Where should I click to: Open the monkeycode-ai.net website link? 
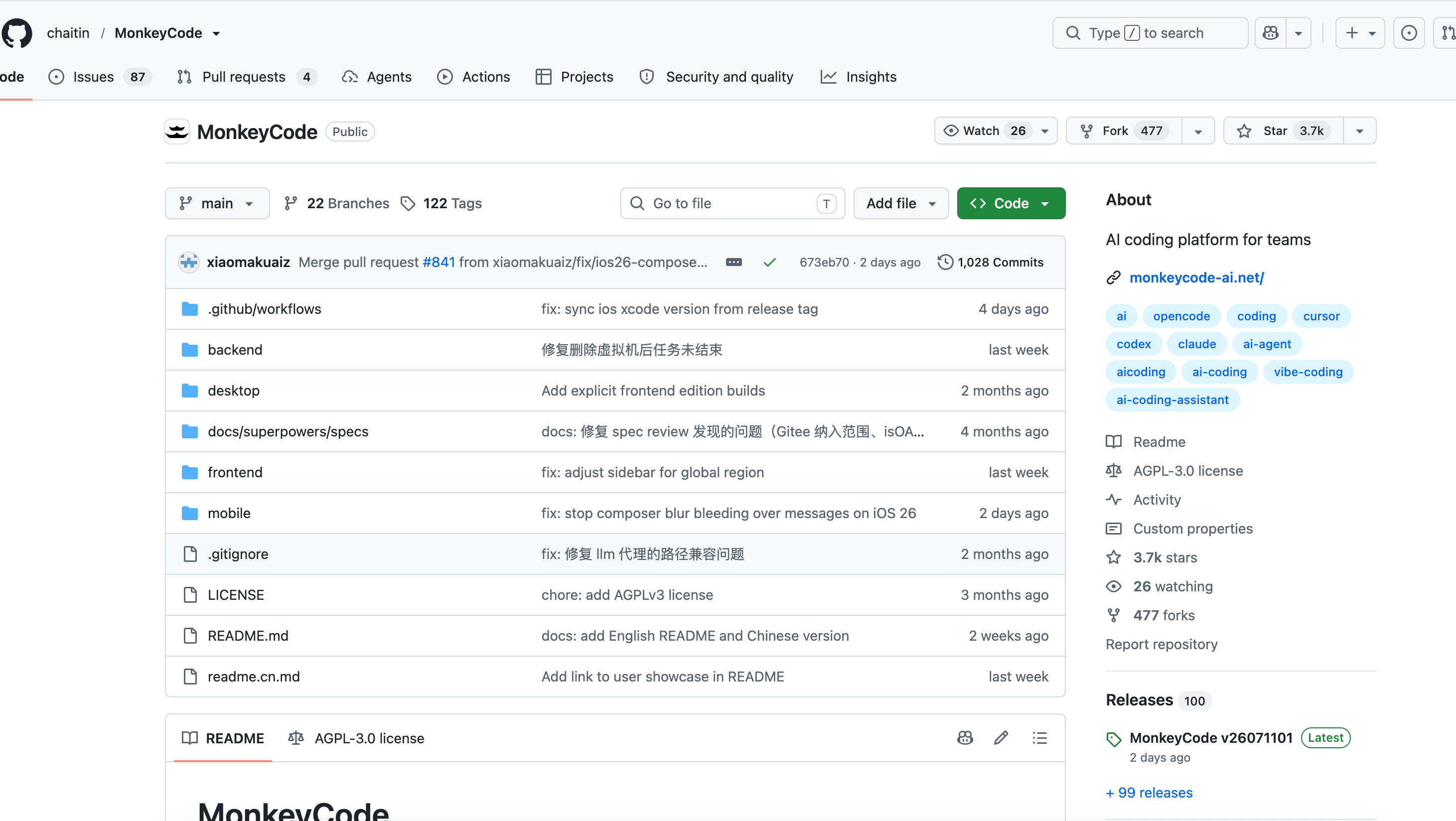coord(1196,277)
